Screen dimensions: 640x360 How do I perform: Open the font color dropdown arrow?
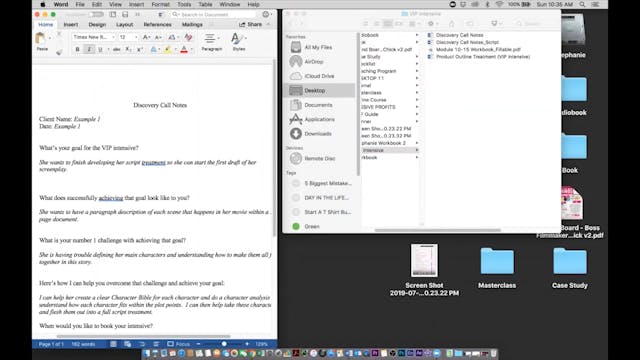click(191, 49)
